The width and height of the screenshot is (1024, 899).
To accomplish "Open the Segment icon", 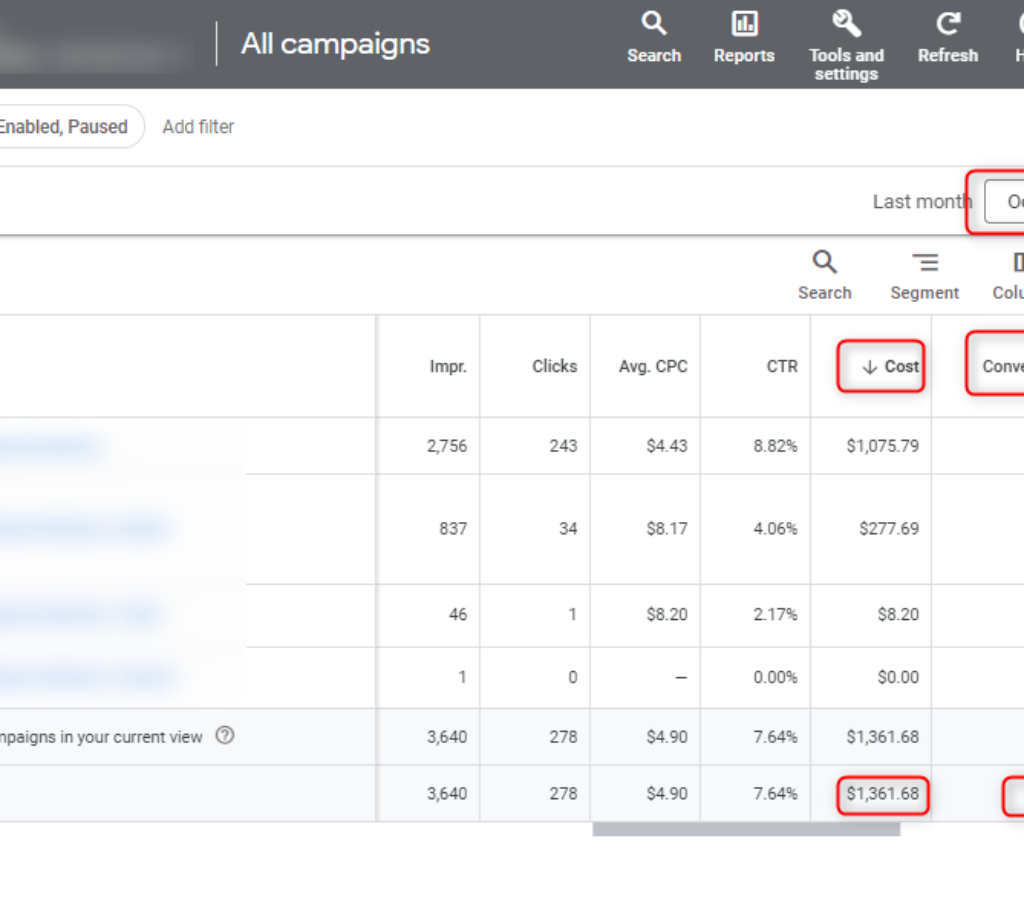I will point(924,263).
